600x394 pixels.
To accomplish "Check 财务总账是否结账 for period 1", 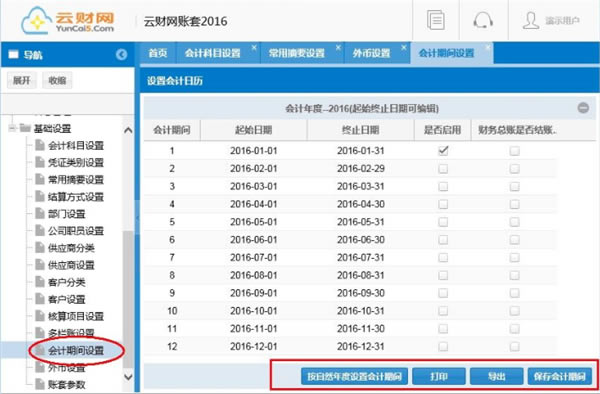I will tap(514, 151).
